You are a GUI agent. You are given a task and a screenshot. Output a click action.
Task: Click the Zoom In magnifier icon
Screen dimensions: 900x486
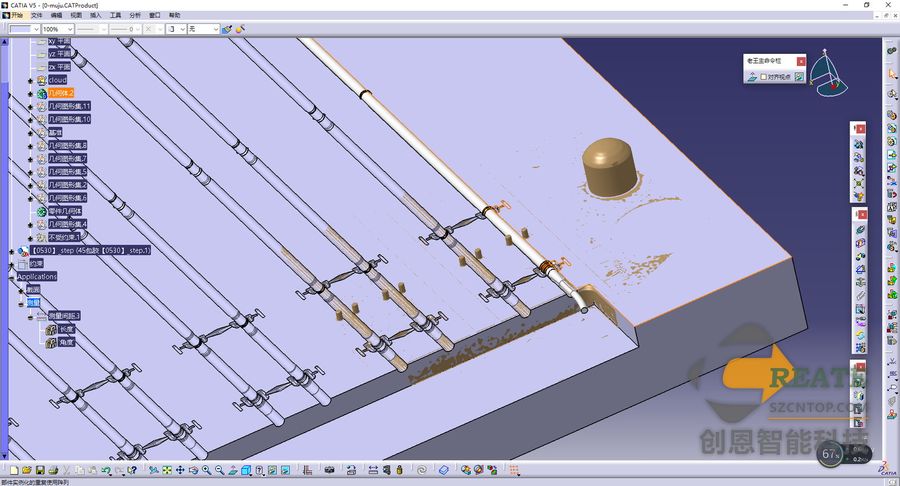tap(207, 470)
